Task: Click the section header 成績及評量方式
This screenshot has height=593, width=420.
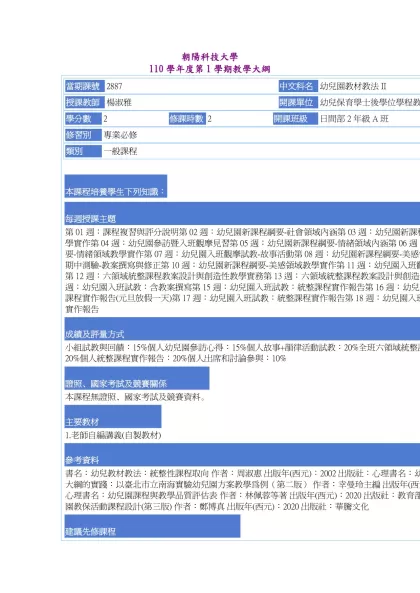Action: (242, 329)
